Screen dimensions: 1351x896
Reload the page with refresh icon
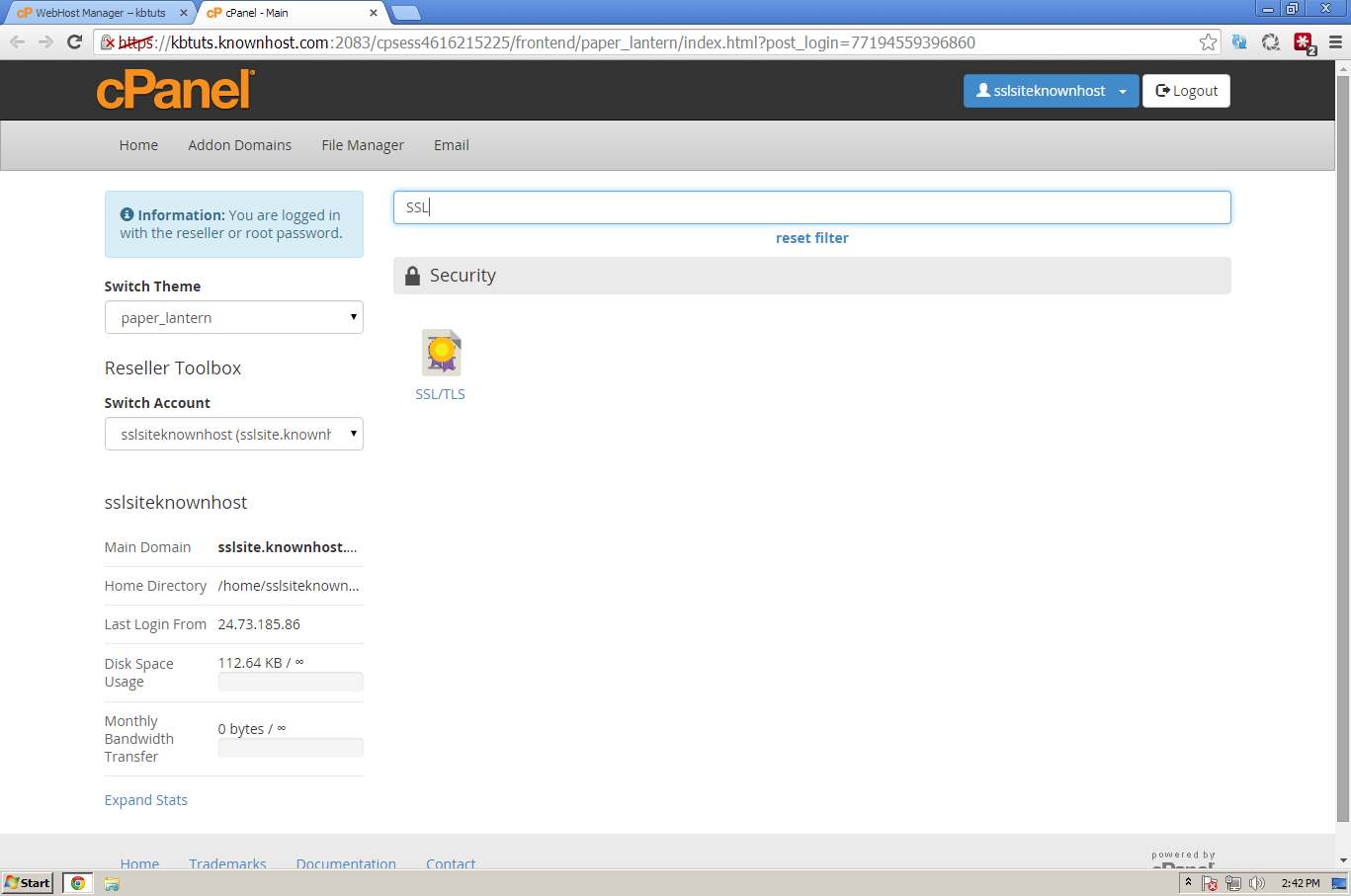(74, 41)
